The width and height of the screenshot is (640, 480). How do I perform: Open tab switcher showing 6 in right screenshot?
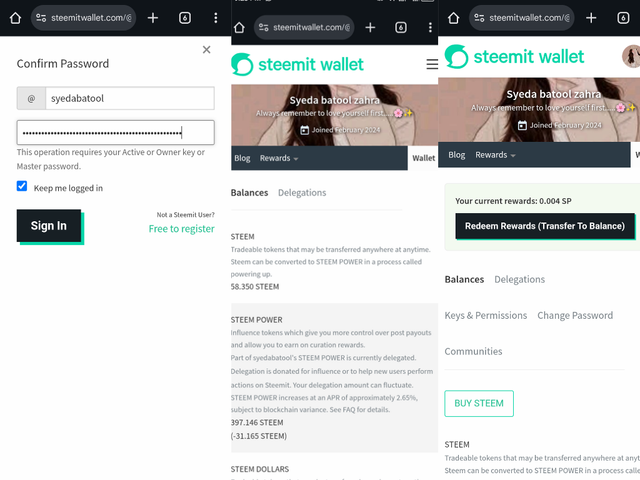623,18
